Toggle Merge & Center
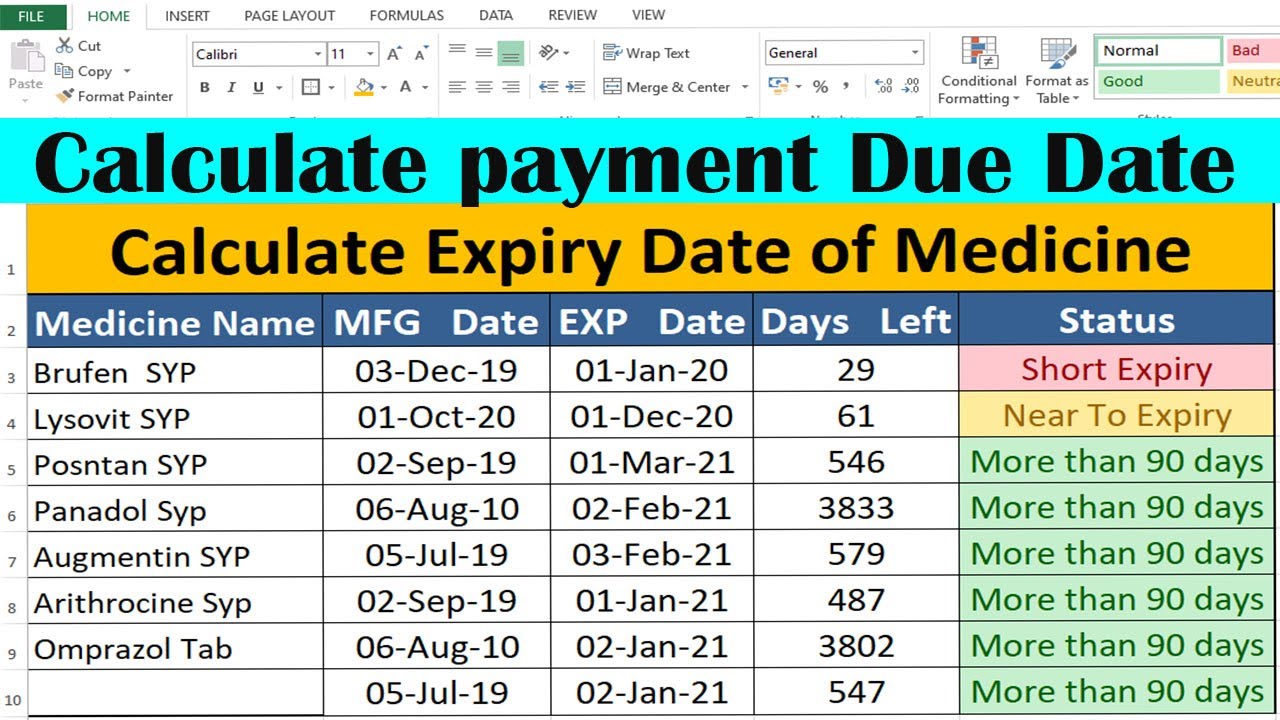The height and width of the screenshot is (720, 1280). [667, 87]
